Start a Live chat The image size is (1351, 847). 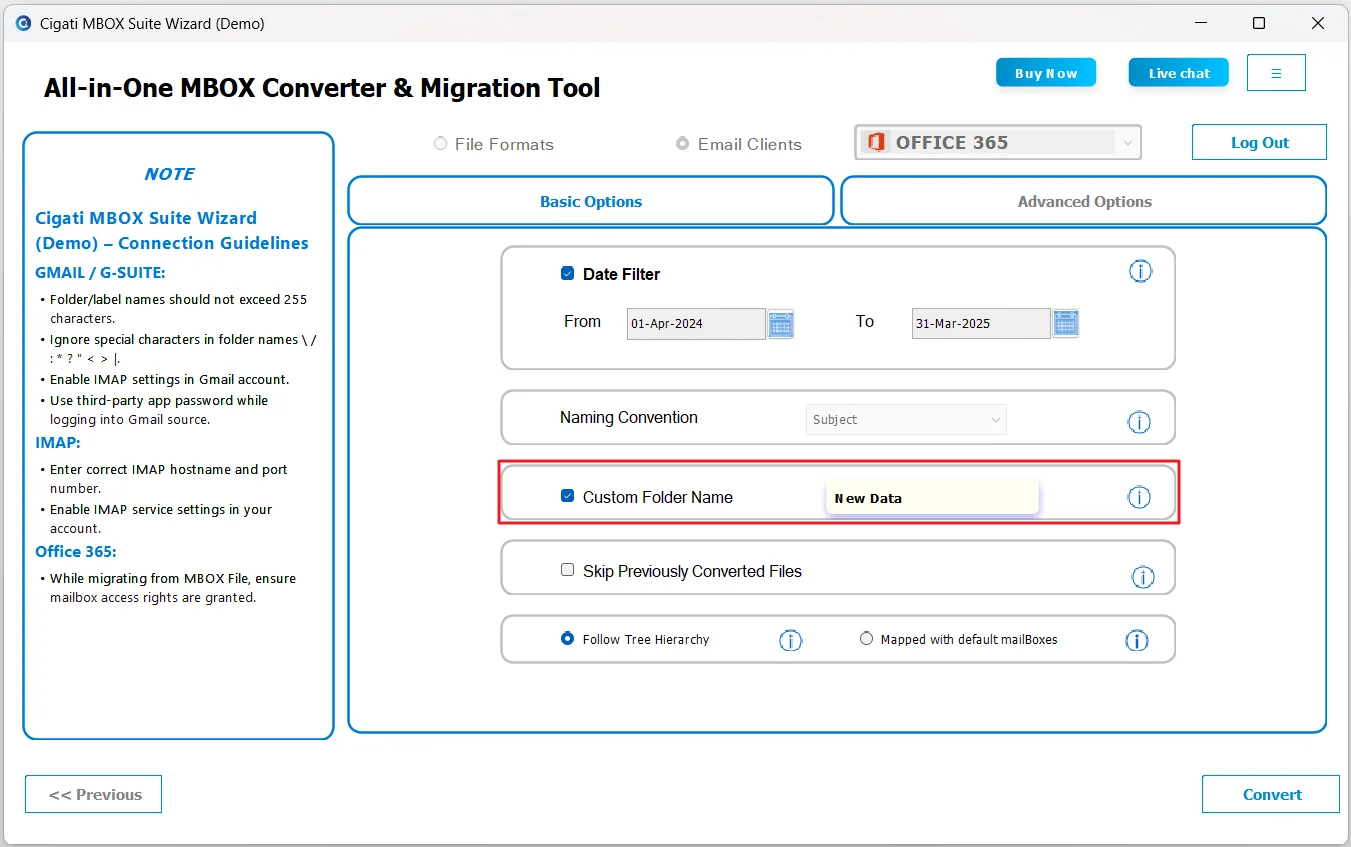click(x=1179, y=73)
